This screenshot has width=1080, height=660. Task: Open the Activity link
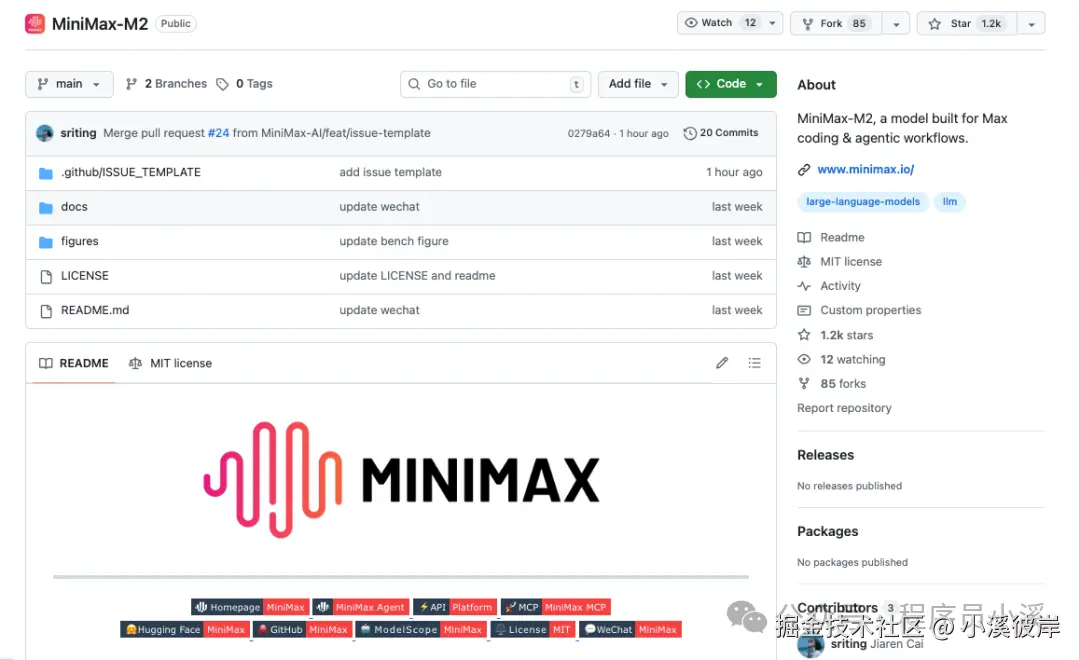tap(829, 286)
